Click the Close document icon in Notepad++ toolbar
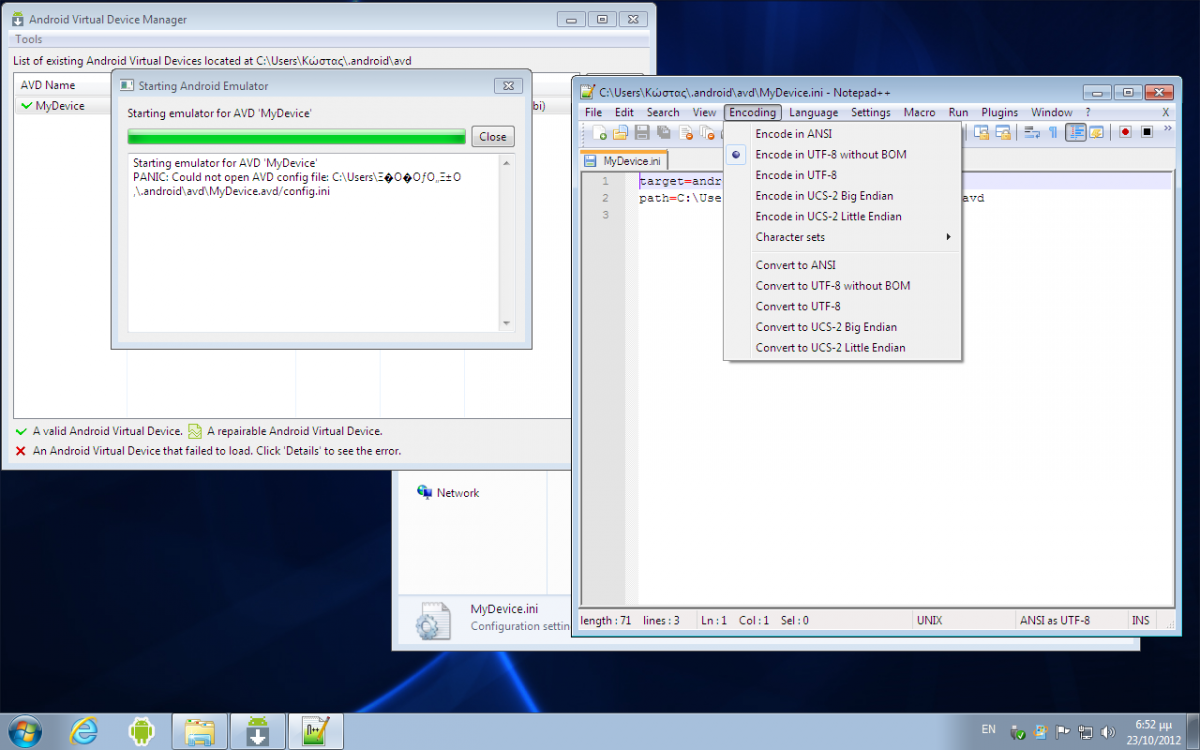The height and width of the screenshot is (750, 1200). coord(686,132)
